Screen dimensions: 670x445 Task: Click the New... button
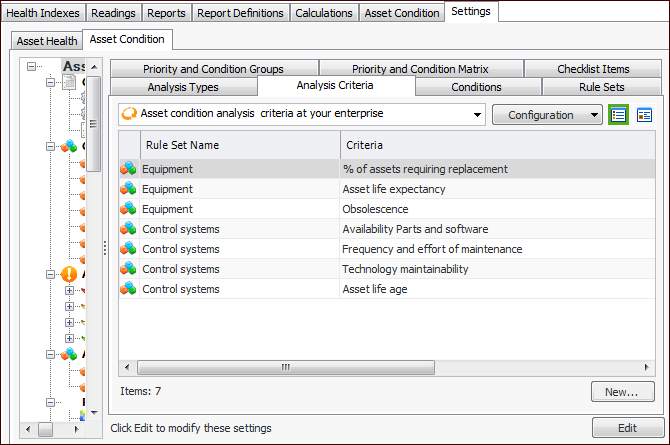[622, 392]
